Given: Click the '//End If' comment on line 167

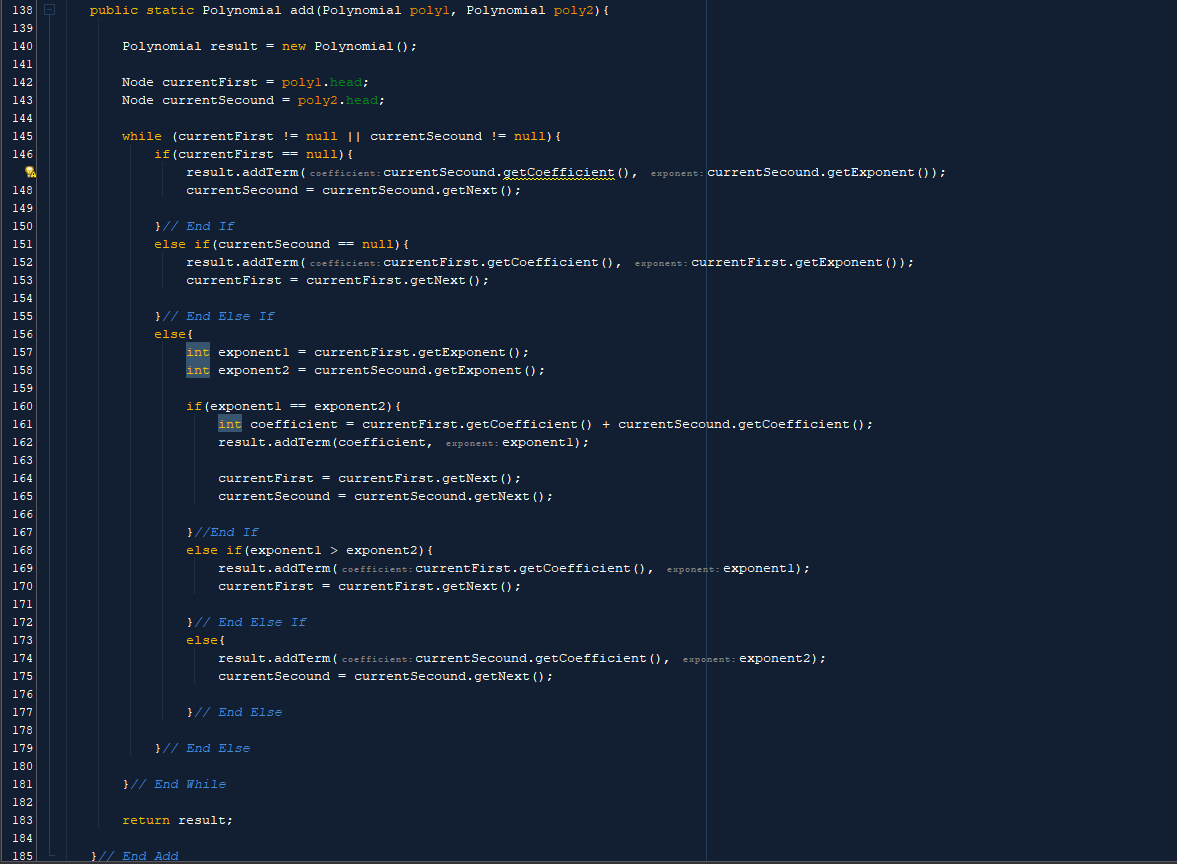Looking at the screenshot, I should pos(227,532).
